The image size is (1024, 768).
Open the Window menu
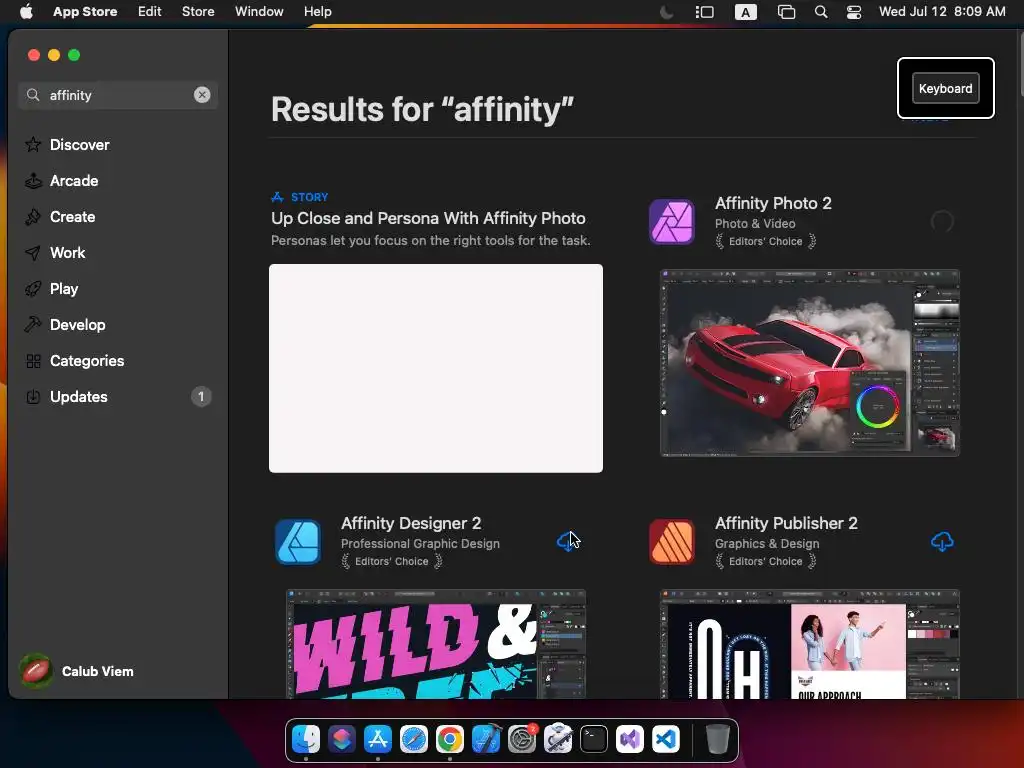point(259,11)
